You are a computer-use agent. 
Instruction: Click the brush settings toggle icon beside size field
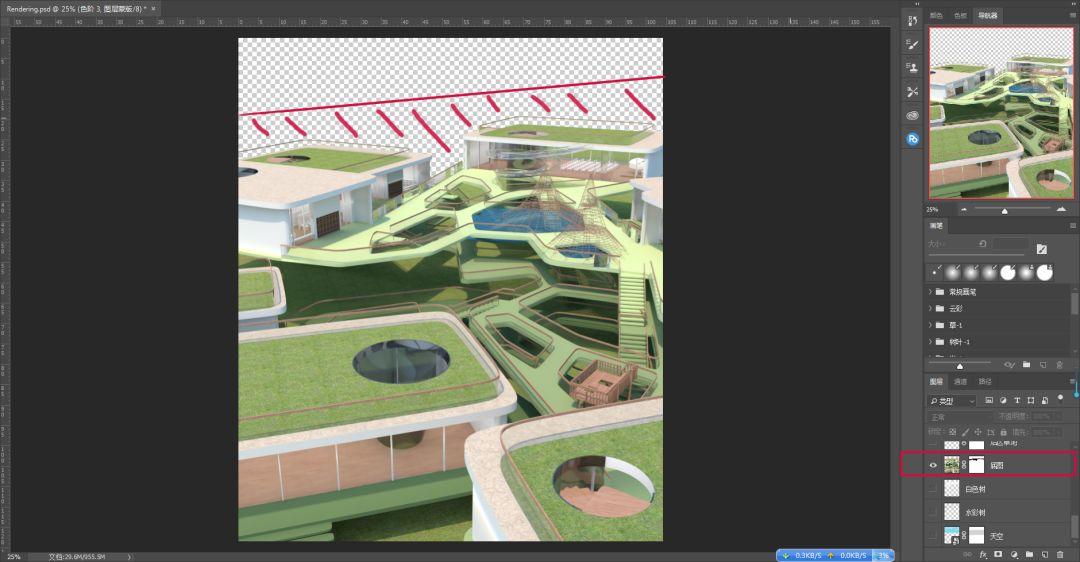tap(1041, 249)
